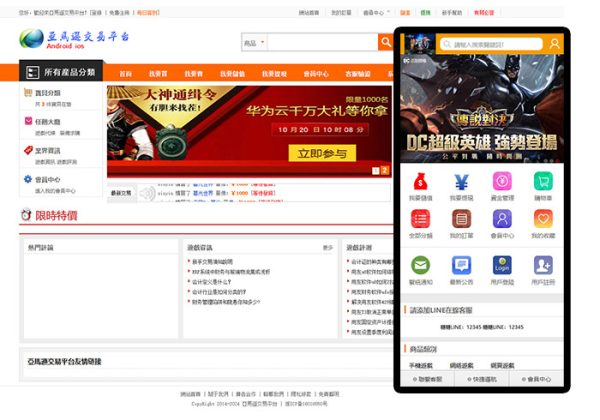The width and height of the screenshot is (600, 420).
Task: Expand 會員中心 dropdown in top bar
Action: [x=374, y=13]
